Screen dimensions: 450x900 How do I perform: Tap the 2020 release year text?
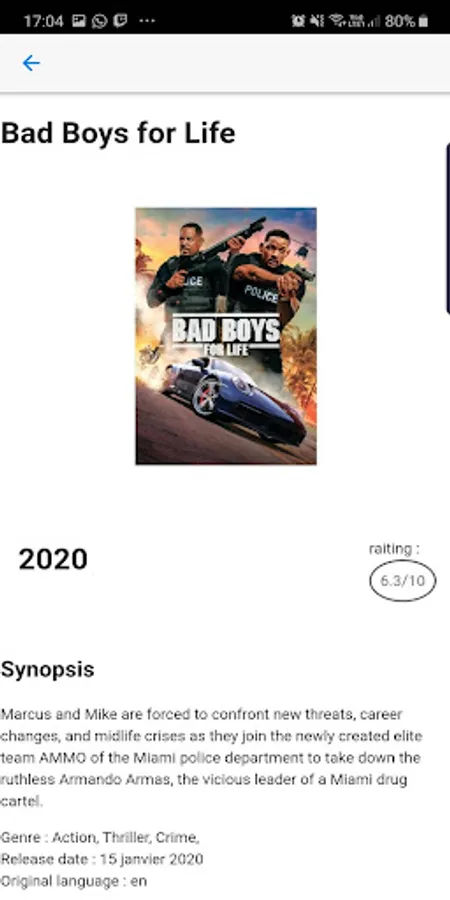53,560
